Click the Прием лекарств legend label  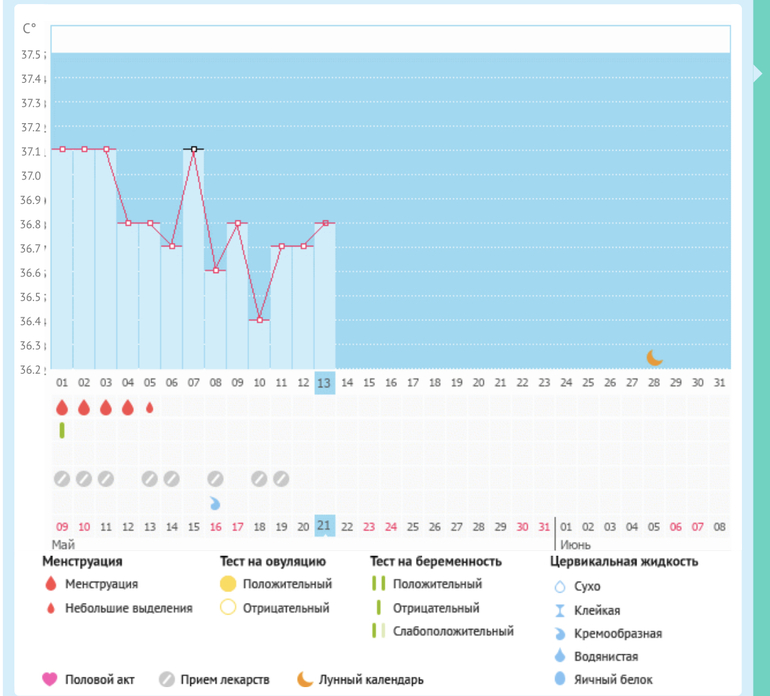(x=225, y=680)
